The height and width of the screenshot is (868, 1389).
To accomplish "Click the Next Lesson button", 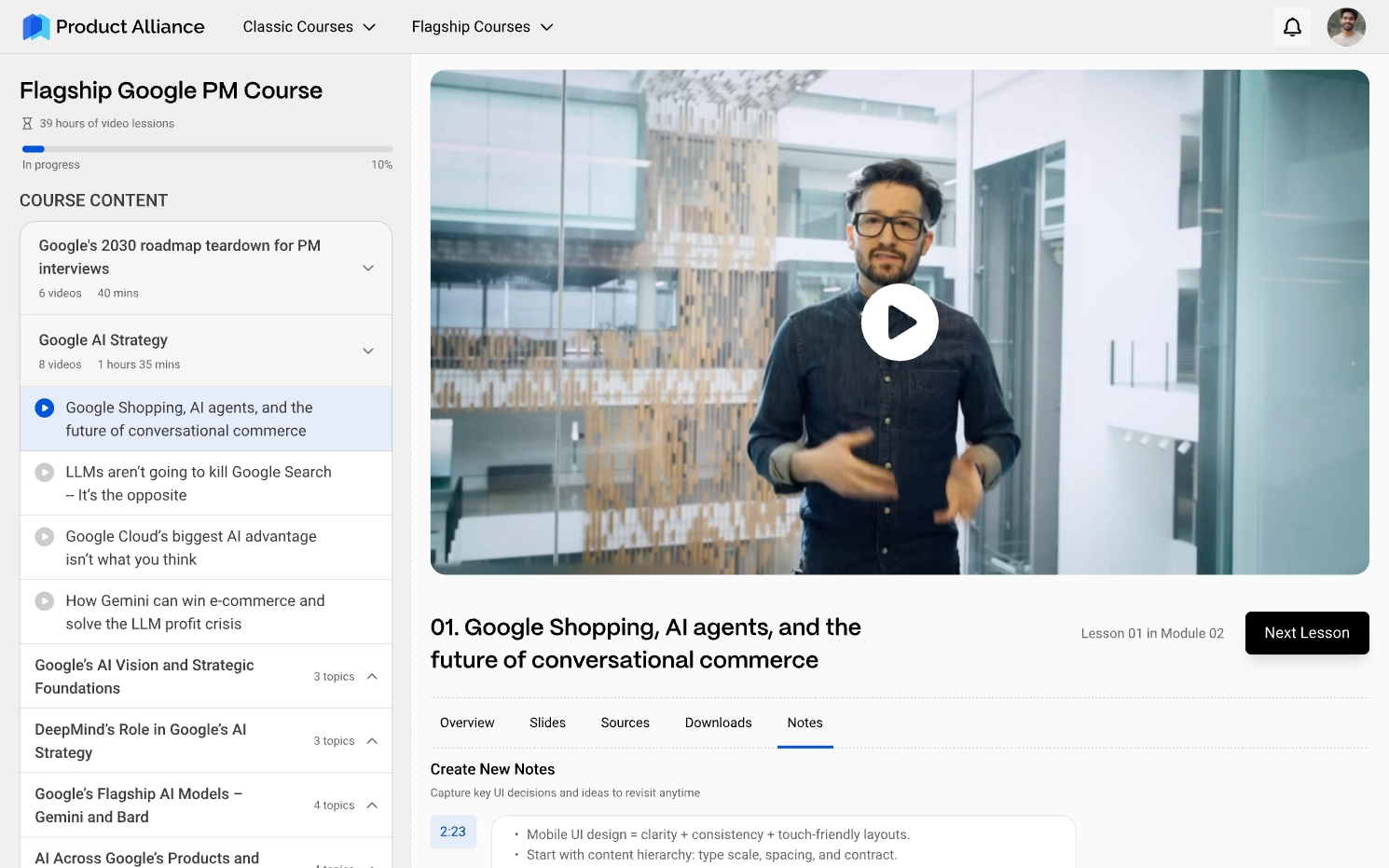I will point(1307,632).
